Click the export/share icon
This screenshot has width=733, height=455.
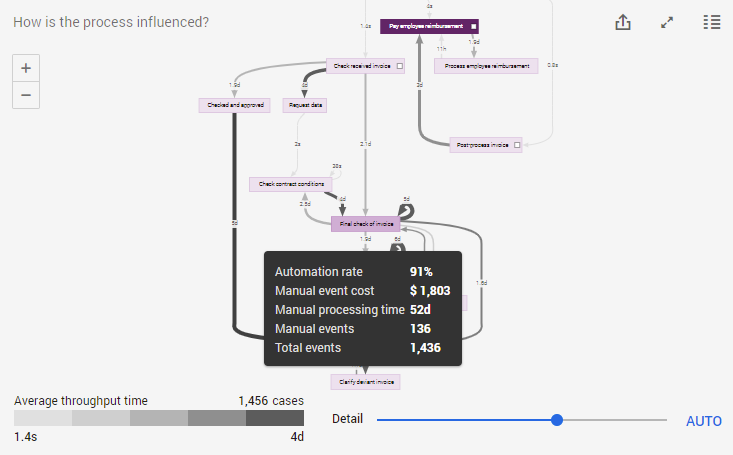pos(623,23)
